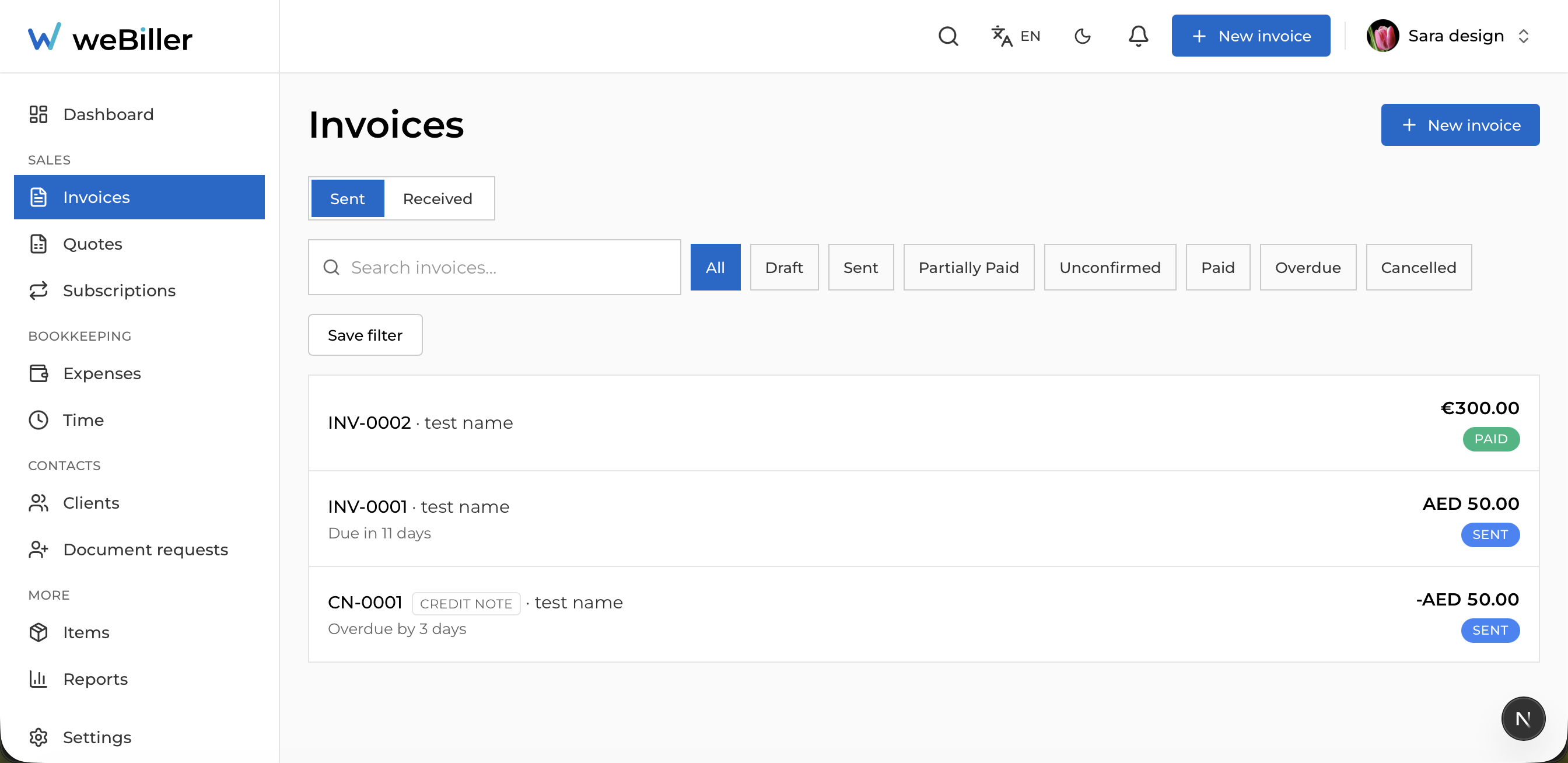
Task: Open Expenses wallet icon
Action: coord(38,373)
